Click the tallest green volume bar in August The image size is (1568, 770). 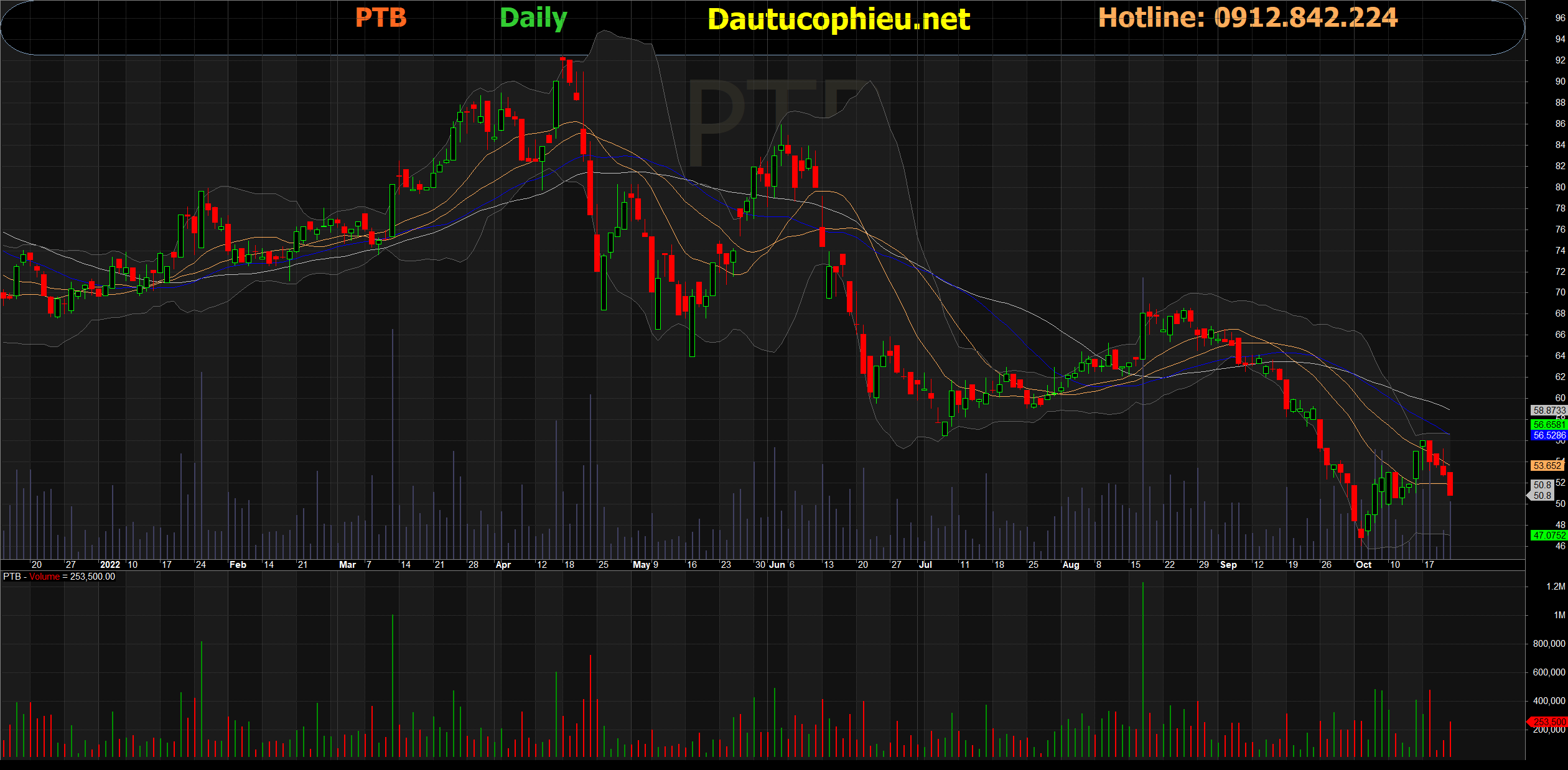tap(1142, 672)
